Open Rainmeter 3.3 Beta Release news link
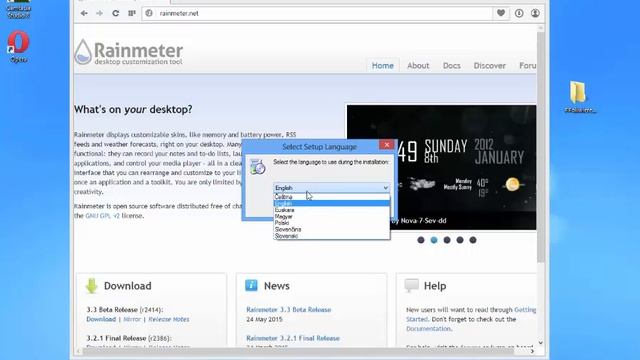 click(x=289, y=309)
